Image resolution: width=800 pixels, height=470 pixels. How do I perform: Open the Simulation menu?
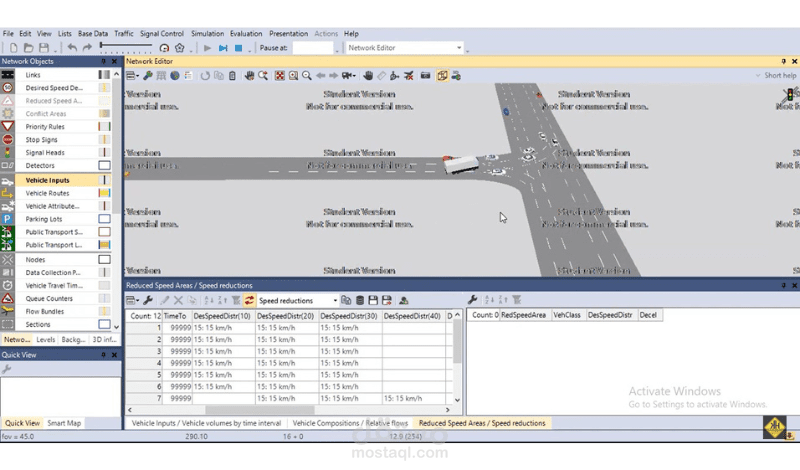tap(207, 34)
